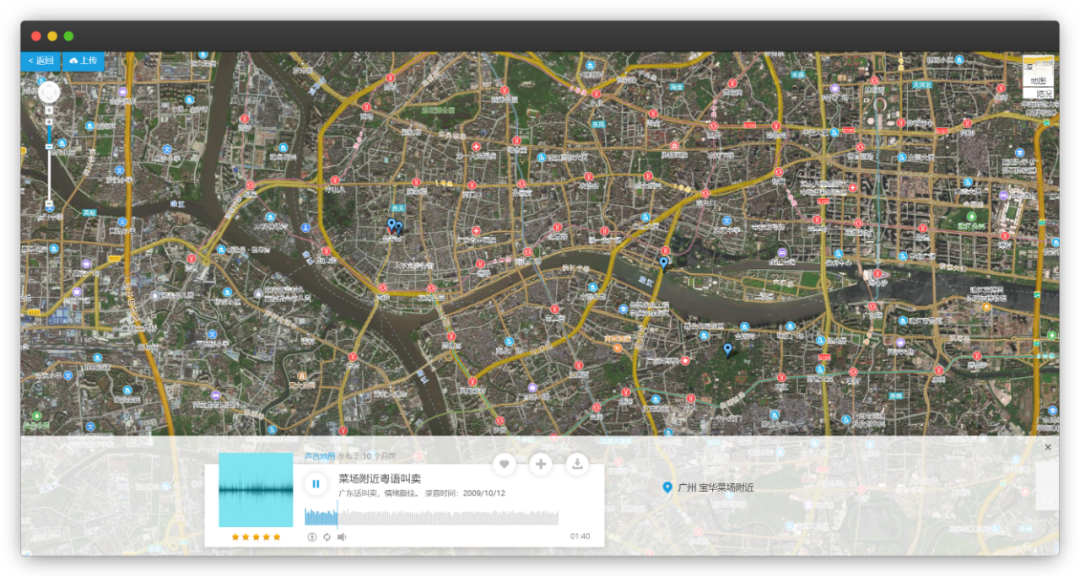1080x576 pixels.
Task: Click the heart icon to favorite the recording
Action: click(505, 464)
